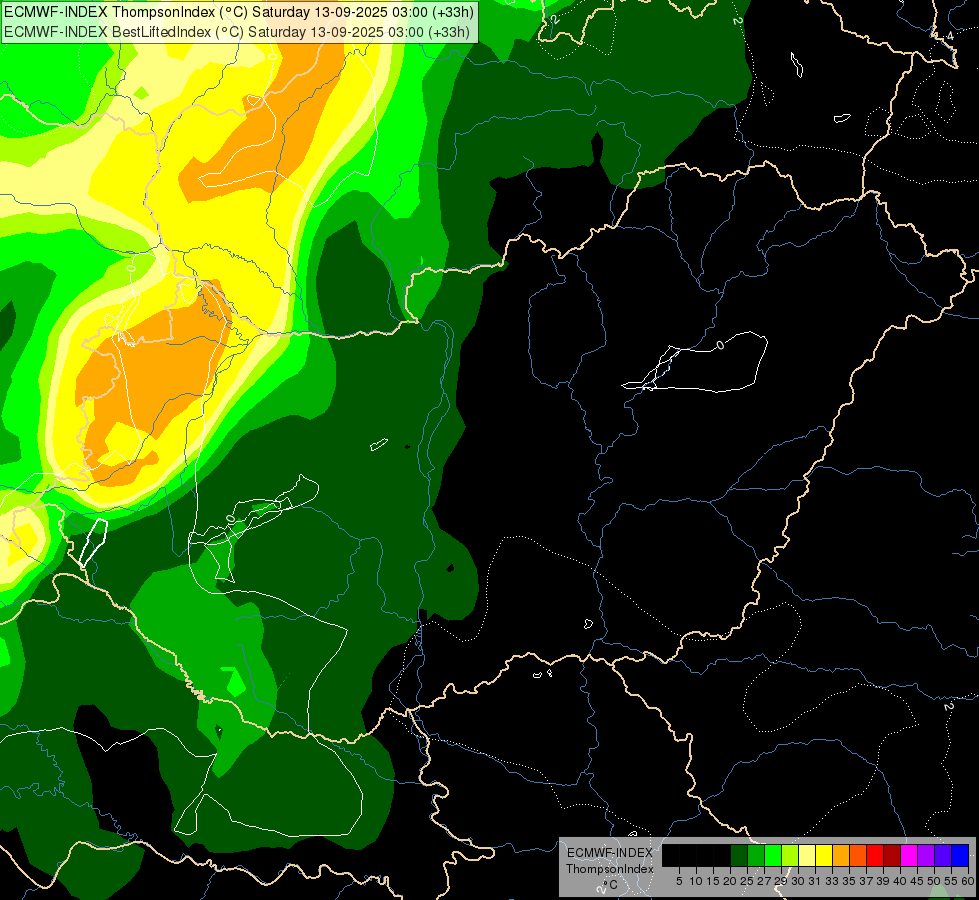The image size is (979, 900).
Task: Click the legend tick label 27
Action: (764, 881)
